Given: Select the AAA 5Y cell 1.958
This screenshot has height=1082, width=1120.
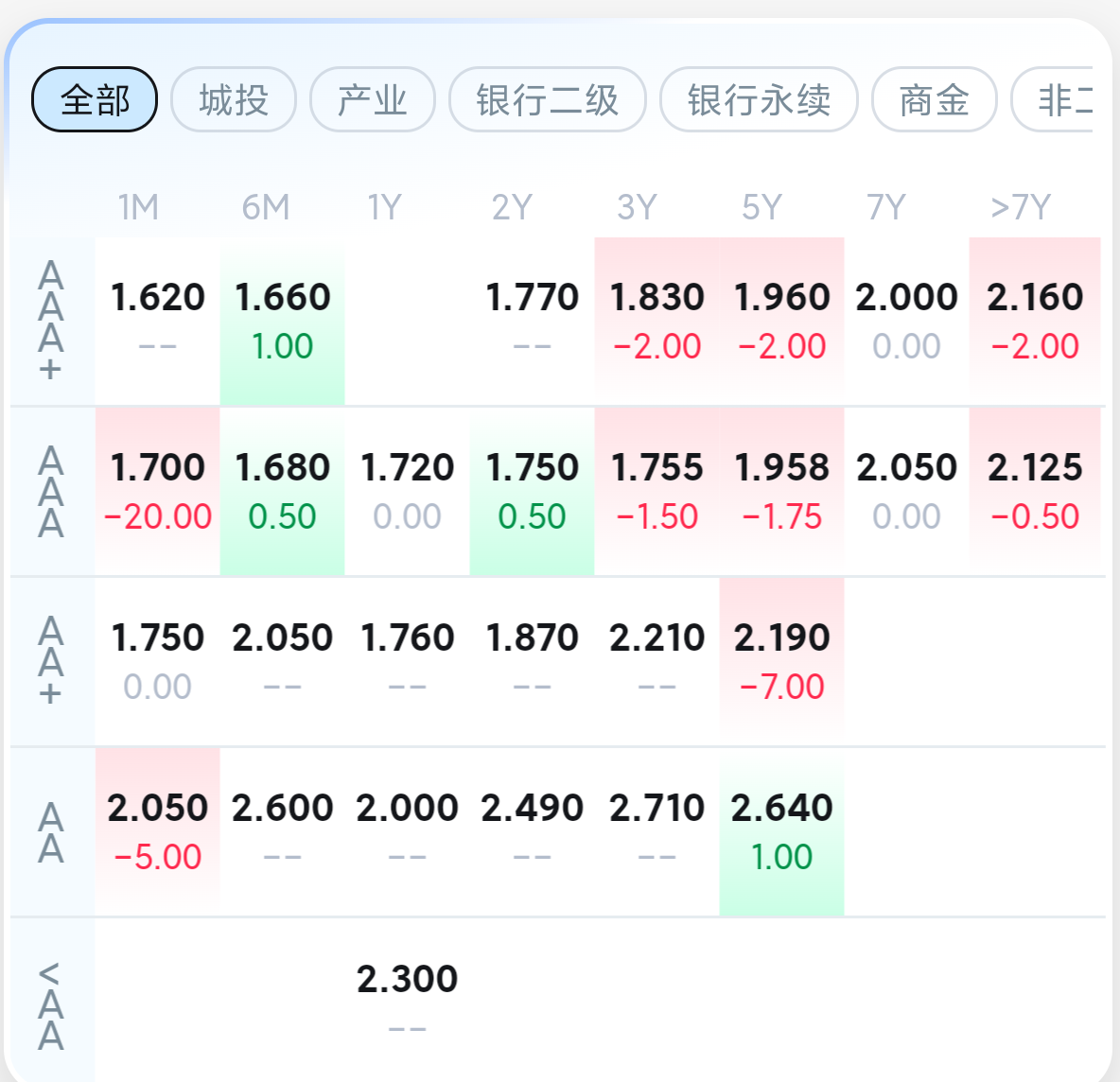Looking at the screenshot, I should (x=781, y=492).
